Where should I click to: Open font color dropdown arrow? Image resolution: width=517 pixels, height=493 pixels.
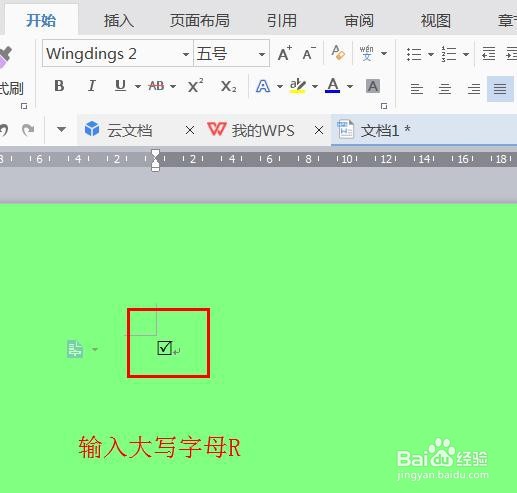(x=350, y=86)
